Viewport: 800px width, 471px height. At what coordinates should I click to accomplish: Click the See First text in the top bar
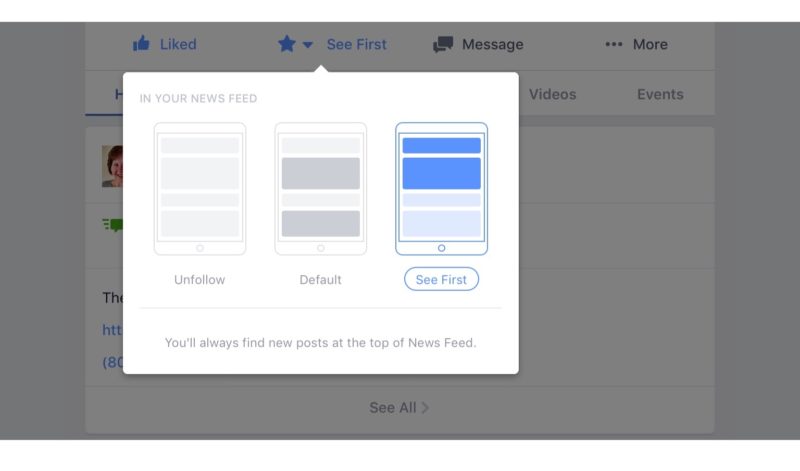tap(357, 44)
